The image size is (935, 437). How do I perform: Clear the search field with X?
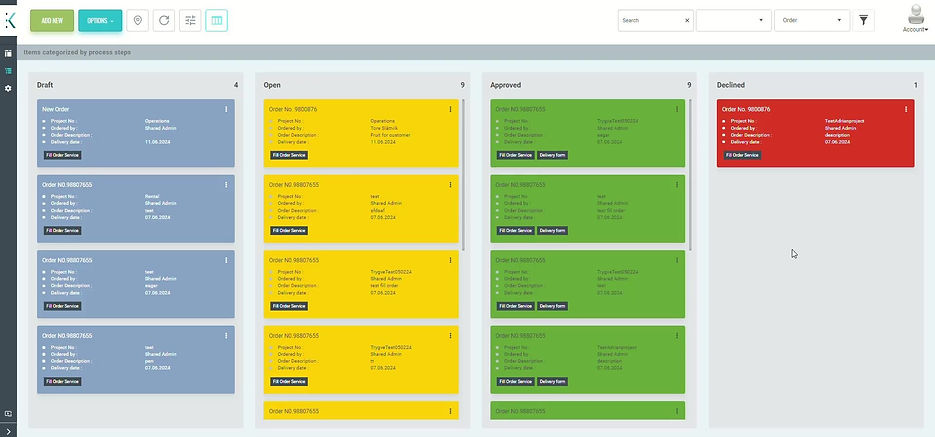click(687, 20)
